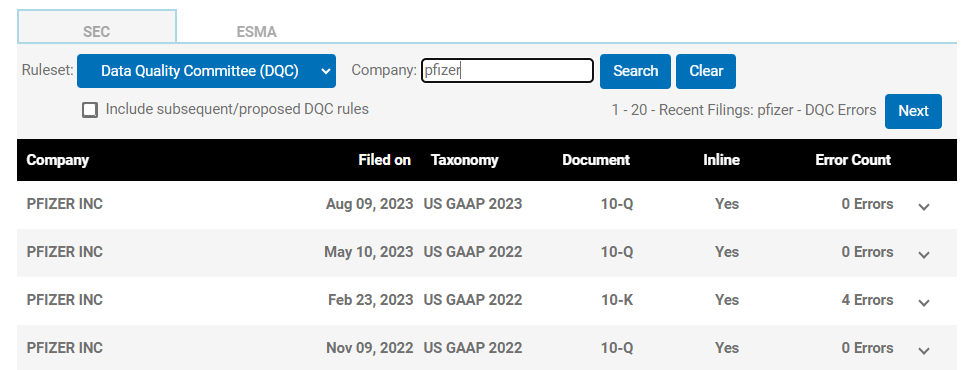Expand the Aug 09, 2023 filing row chevron
Image resolution: width=978 pixels, height=370 pixels.
pyautogui.click(x=924, y=207)
